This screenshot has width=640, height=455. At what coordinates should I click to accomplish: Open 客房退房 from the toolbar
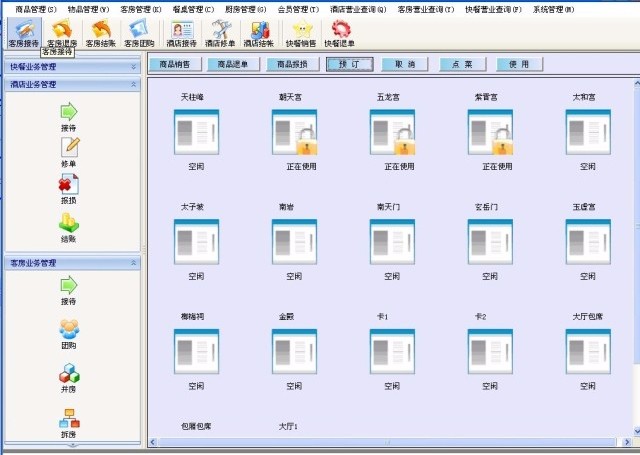point(62,33)
